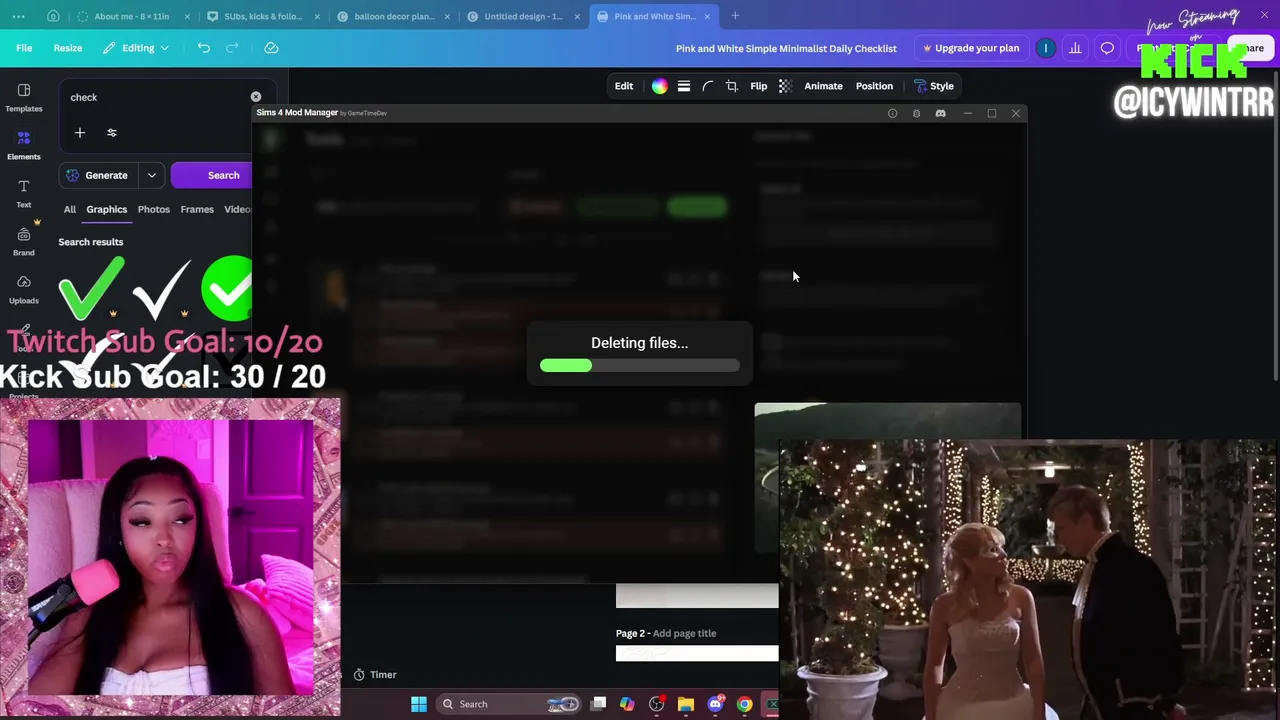Click the plus icon under search box
1280x720 pixels.
point(80,133)
